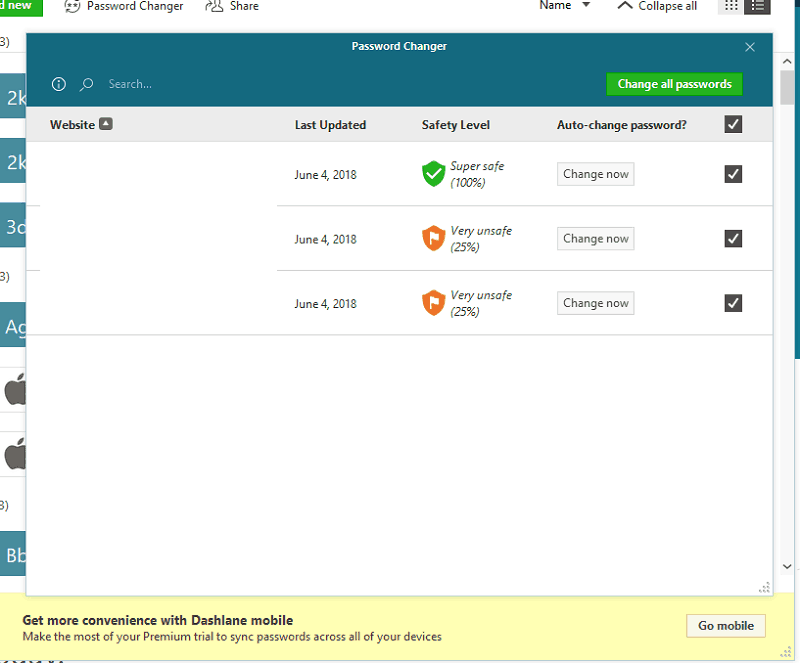Click Change now in the bottom row
Image resolution: width=800 pixels, height=663 pixels.
595,303
